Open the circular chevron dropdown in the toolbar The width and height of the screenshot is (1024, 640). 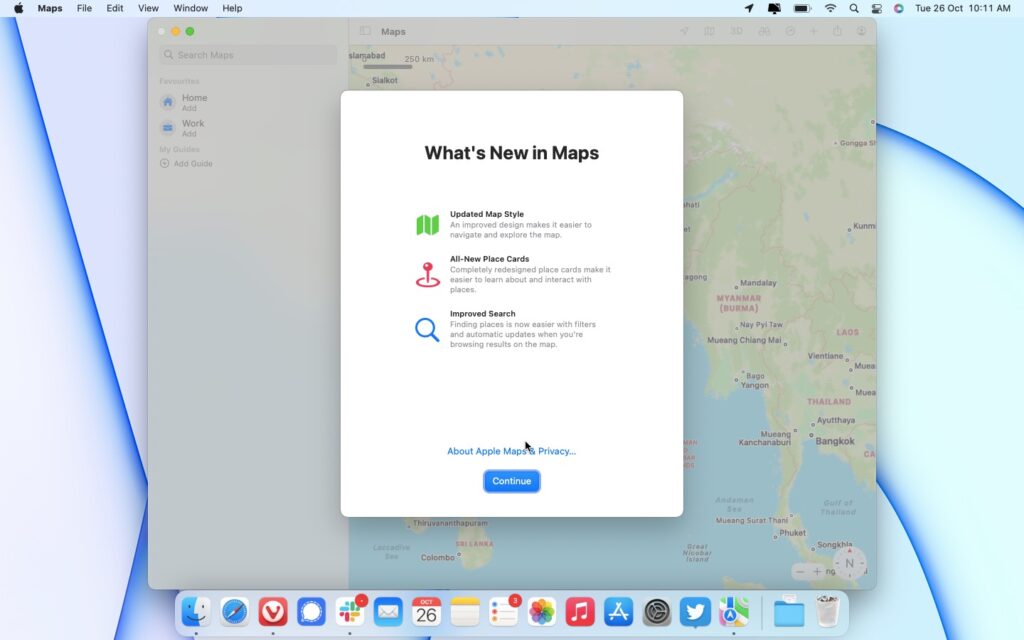[x=791, y=31]
